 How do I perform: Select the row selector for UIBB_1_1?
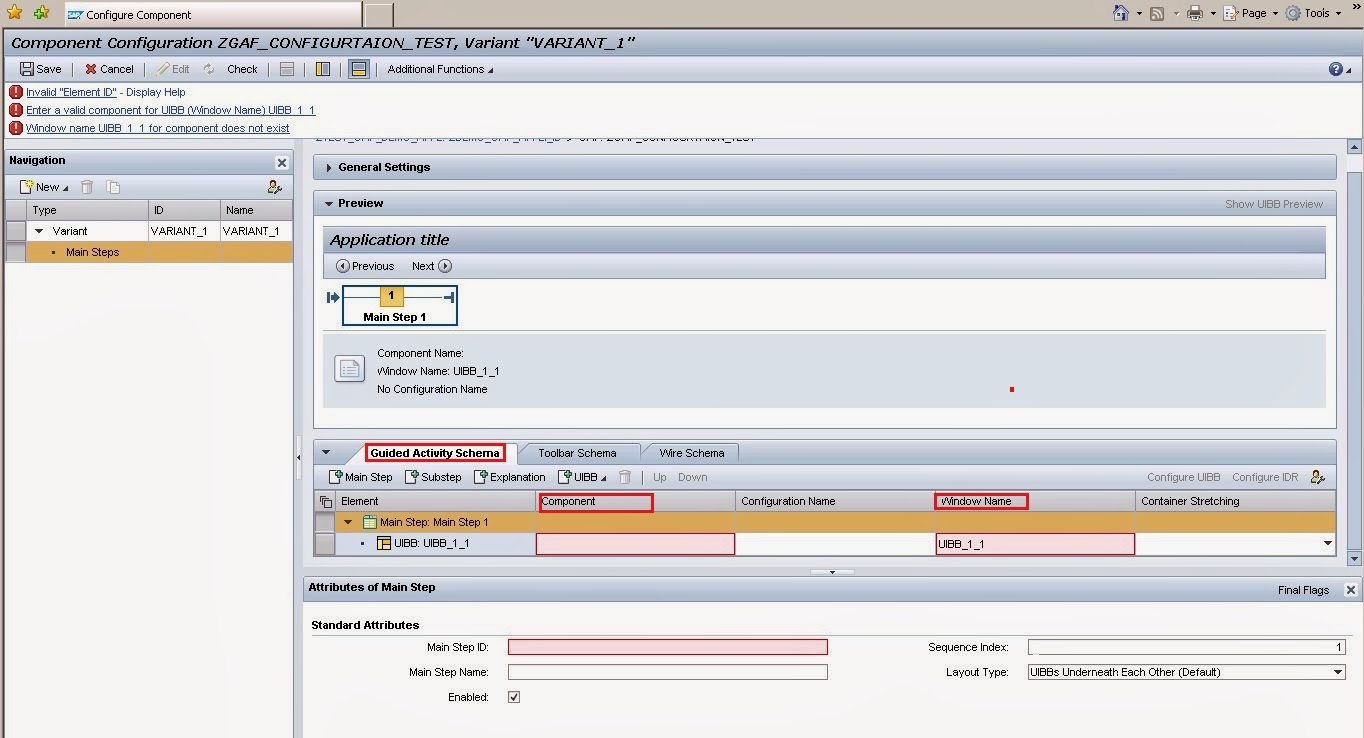point(324,543)
